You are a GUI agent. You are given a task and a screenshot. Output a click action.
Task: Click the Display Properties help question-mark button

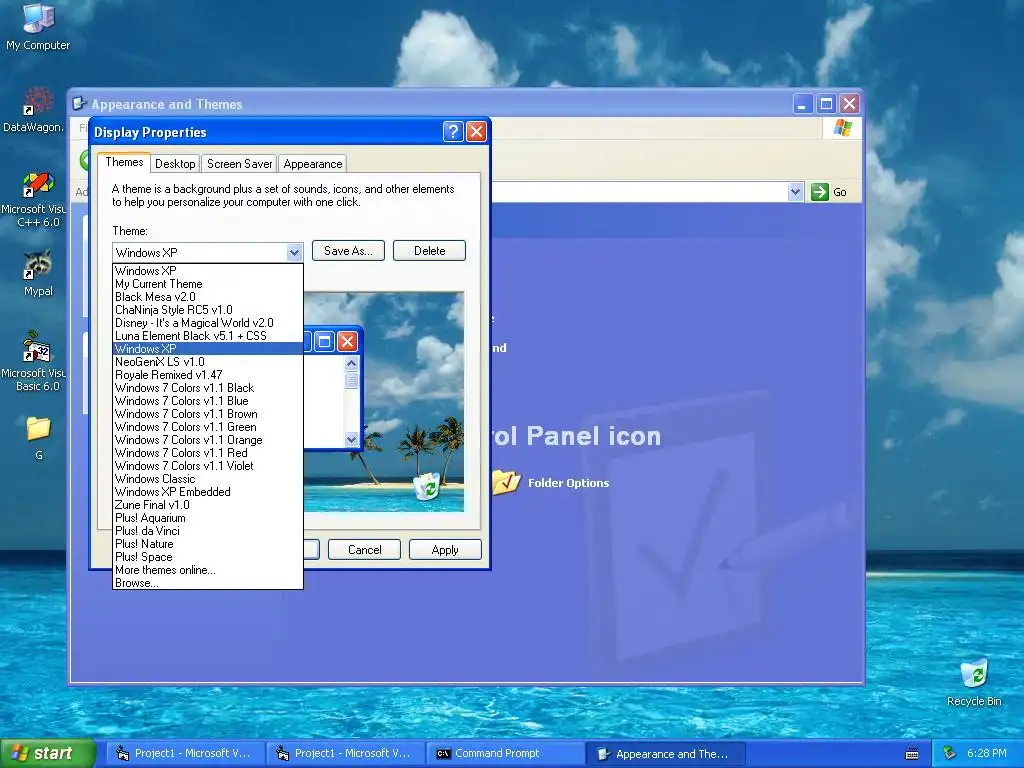tap(453, 132)
